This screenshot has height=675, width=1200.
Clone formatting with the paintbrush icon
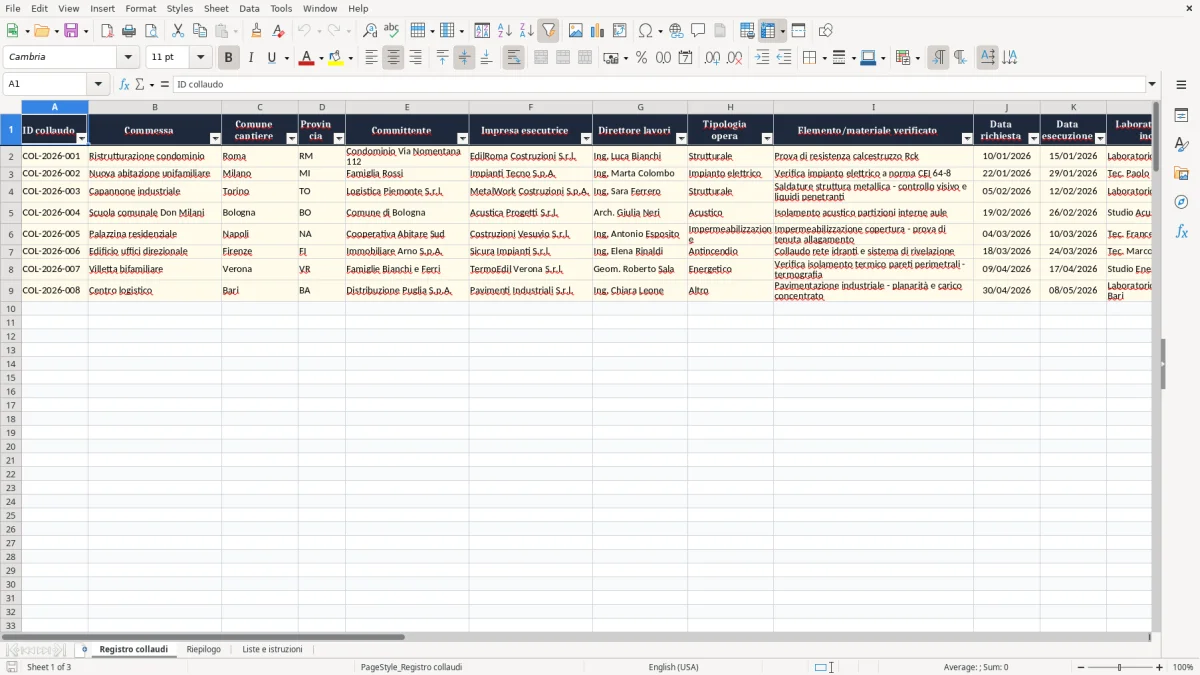tap(256, 31)
